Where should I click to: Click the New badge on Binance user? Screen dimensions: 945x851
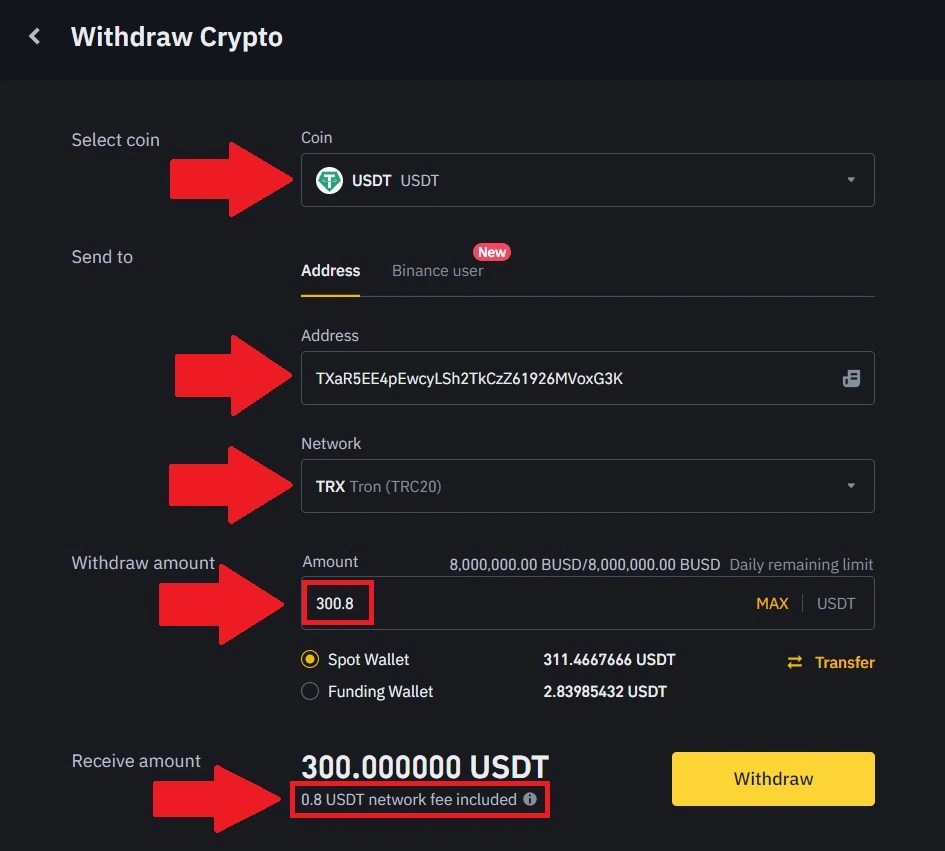(492, 252)
